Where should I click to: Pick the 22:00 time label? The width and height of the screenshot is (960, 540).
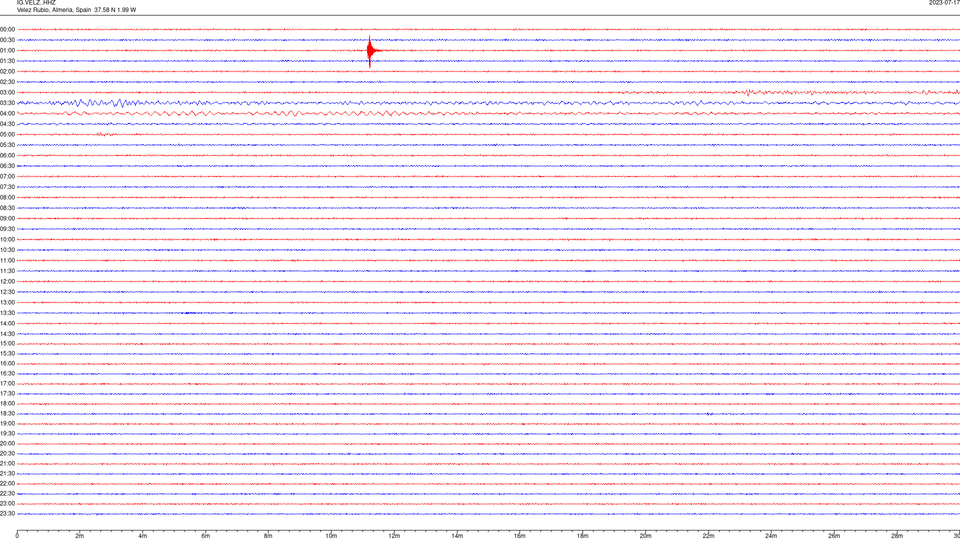[7, 484]
